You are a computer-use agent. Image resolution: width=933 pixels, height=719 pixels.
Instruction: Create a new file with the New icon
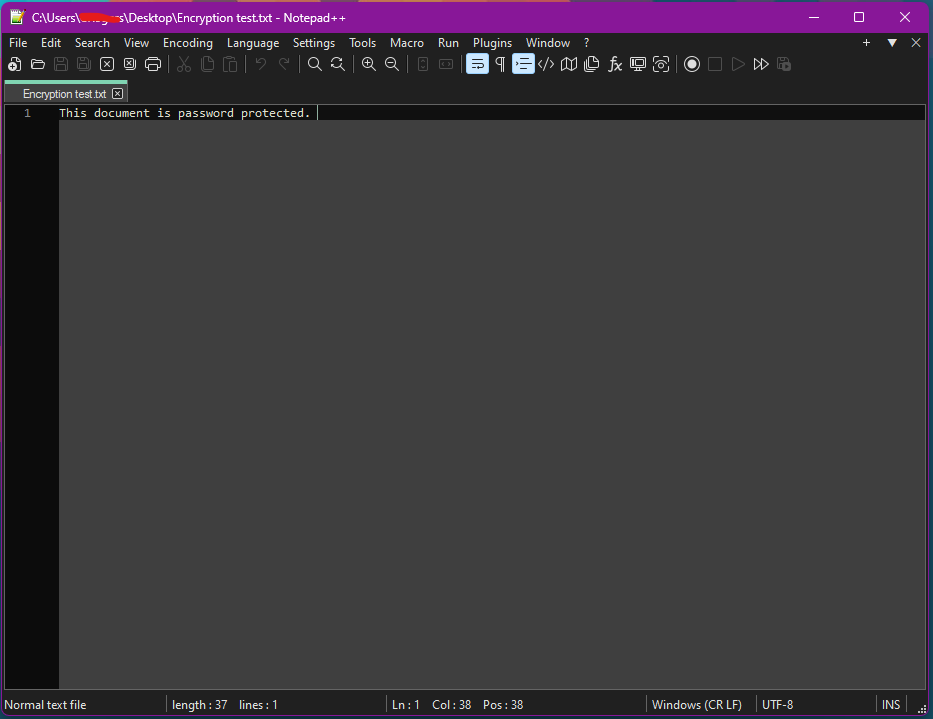pyautogui.click(x=15, y=64)
